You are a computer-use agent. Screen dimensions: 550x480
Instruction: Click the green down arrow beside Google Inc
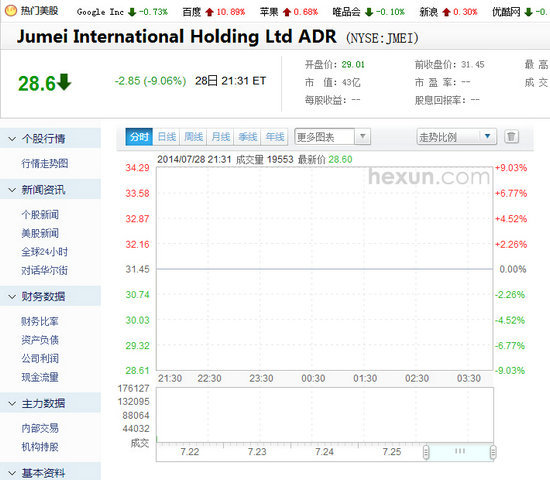[132, 12]
